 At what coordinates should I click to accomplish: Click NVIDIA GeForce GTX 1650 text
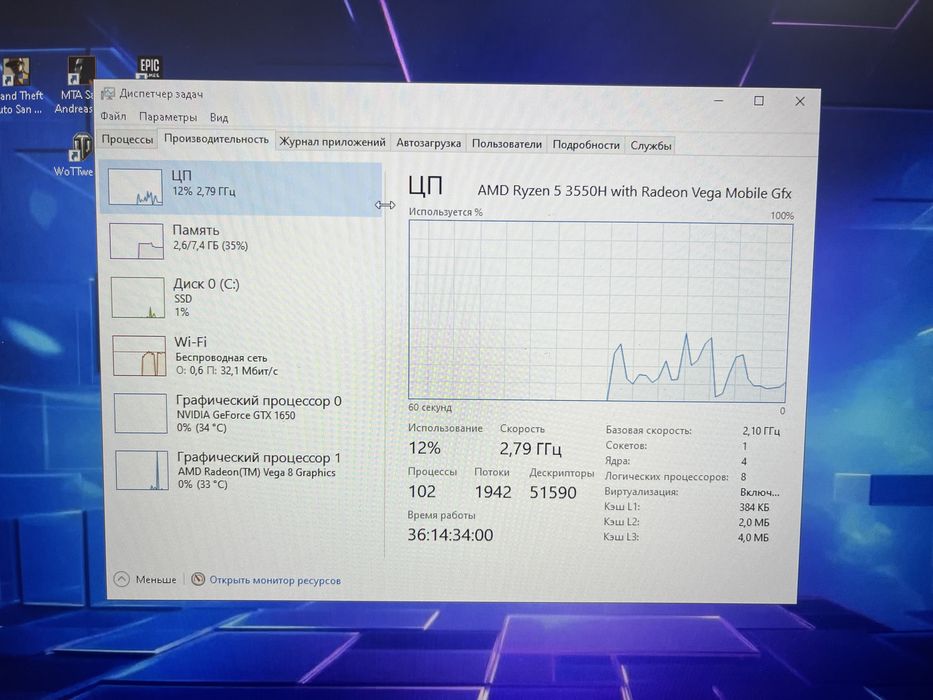[236, 415]
